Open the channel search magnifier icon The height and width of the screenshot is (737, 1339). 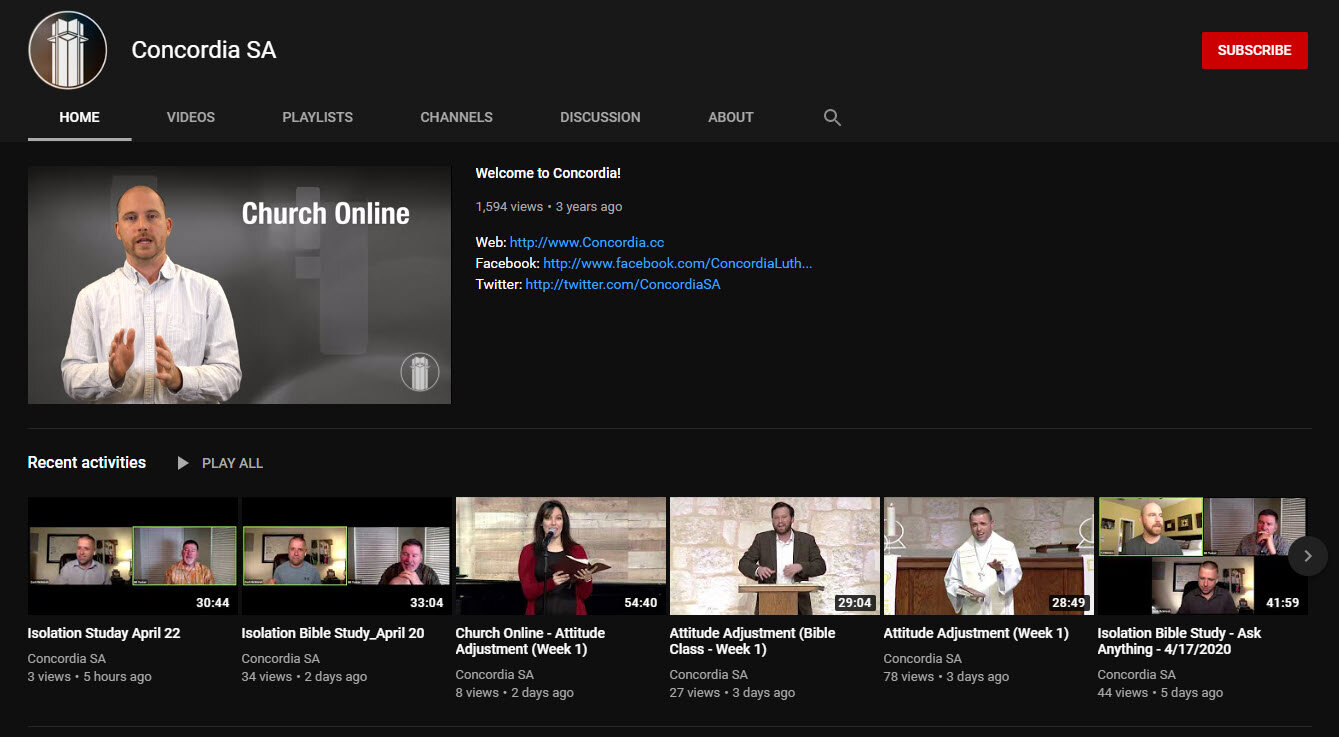[x=832, y=117]
